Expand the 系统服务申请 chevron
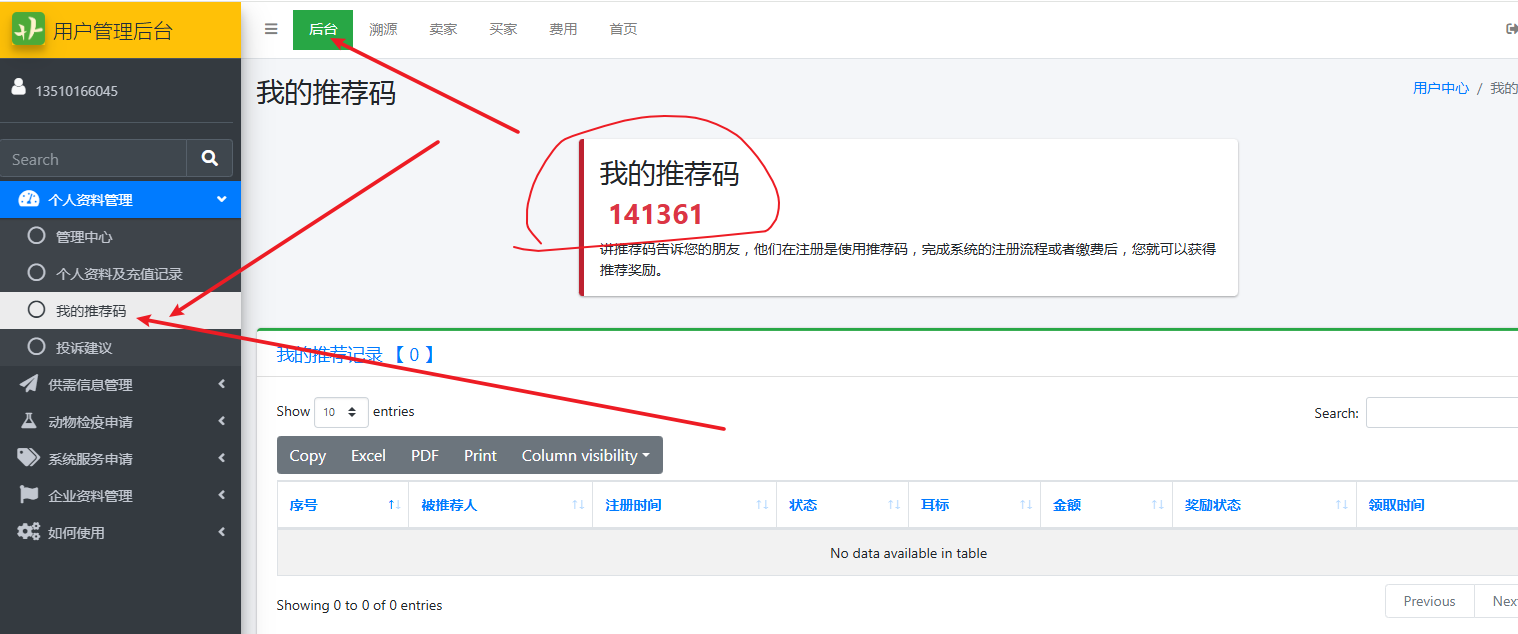The image size is (1518, 634). [x=221, y=458]
